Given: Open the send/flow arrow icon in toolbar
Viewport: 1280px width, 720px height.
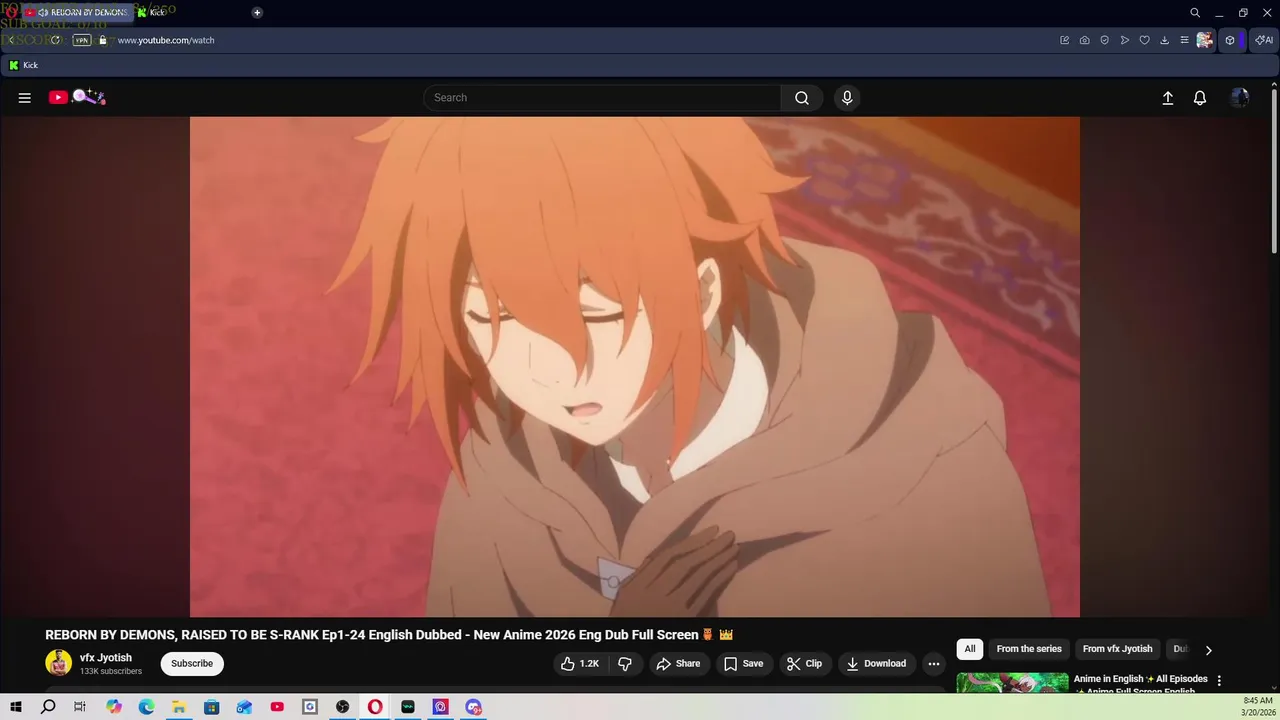Looking at the screenshot, I should [1125, 40].
